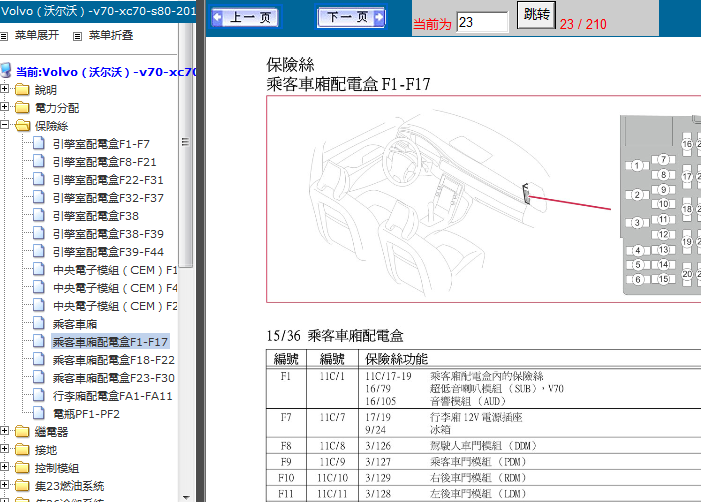This screenshot has height=502, width=701.
Task: Go to next page with 下一页 button
Action: coord(351,17)
